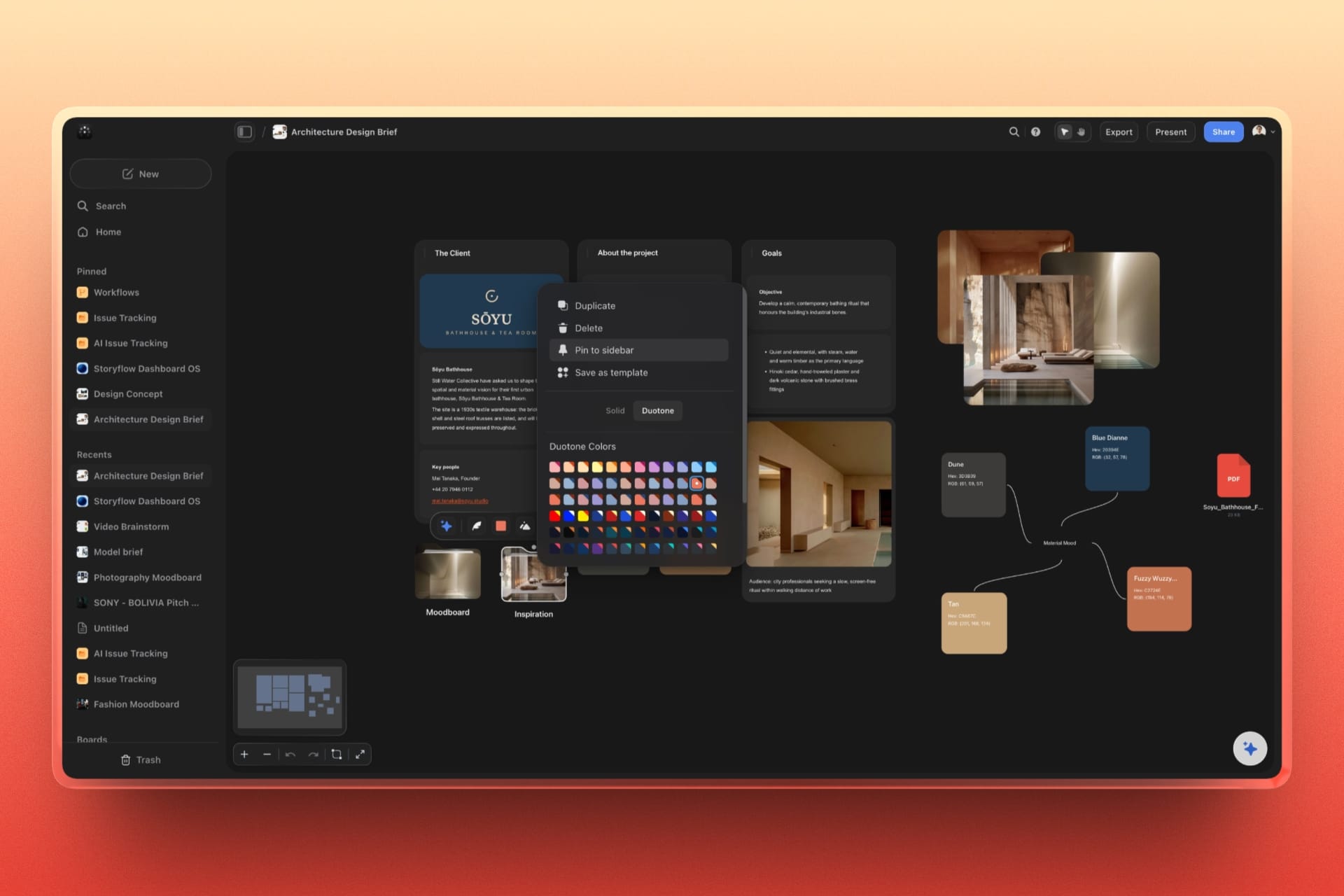
Task: Open the user avatar account dropdown
Action: click(1263, 132)
